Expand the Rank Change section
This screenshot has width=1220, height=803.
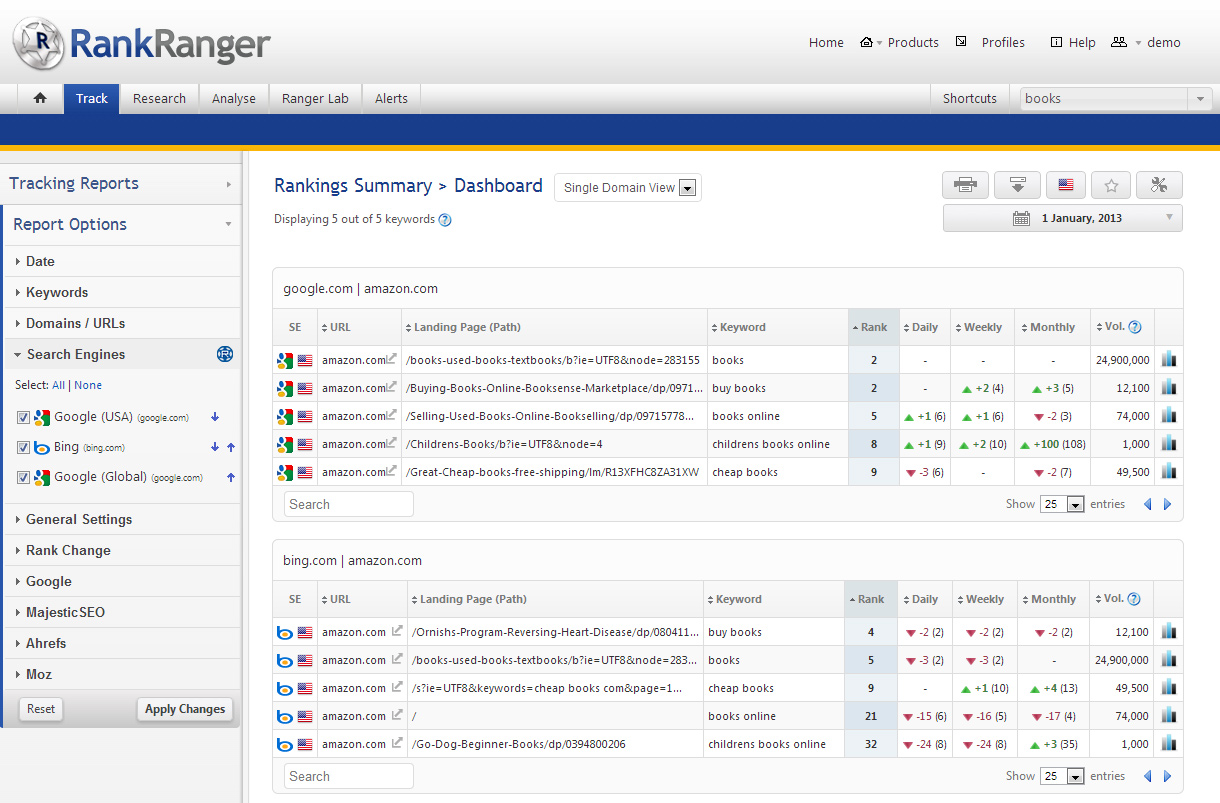(x=68, y=550)
